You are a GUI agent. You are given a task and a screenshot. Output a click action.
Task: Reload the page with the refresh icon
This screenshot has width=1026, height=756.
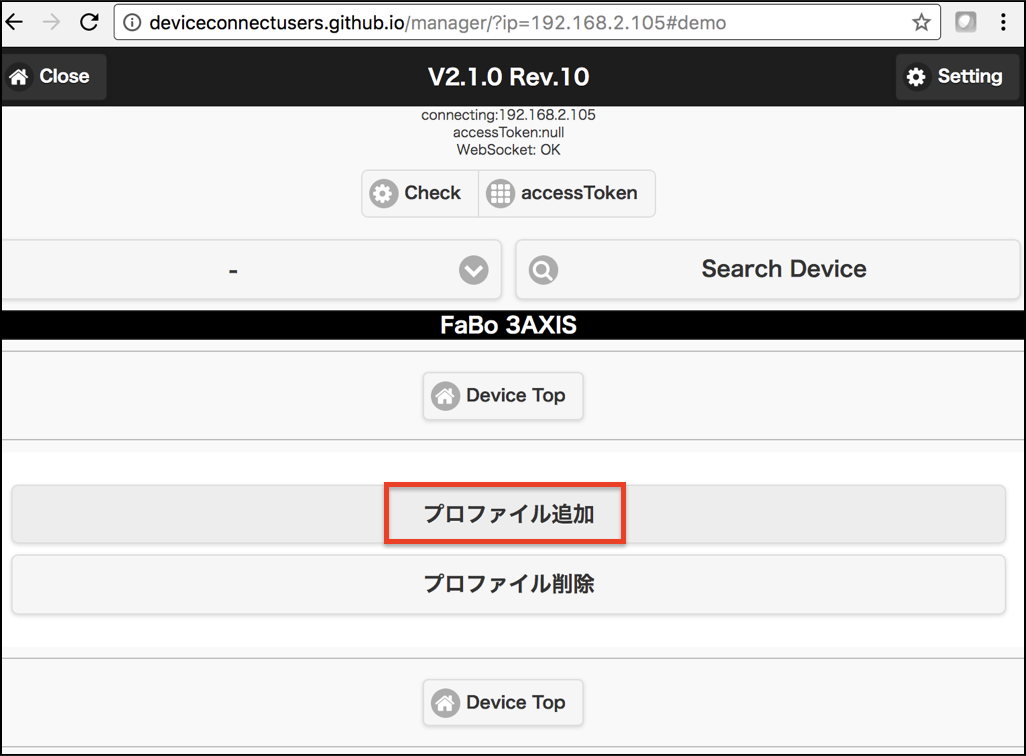(89, 22)
